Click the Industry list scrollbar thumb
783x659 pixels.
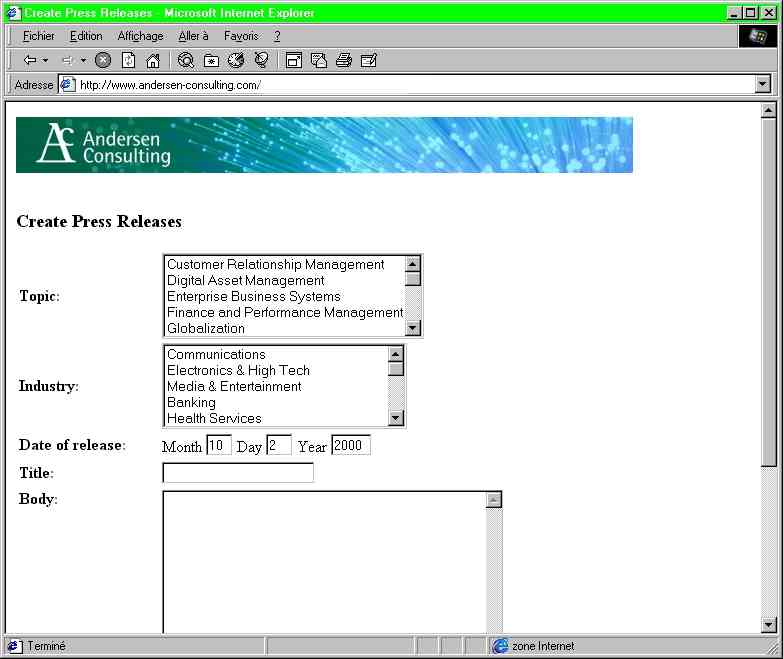point(395,368)
